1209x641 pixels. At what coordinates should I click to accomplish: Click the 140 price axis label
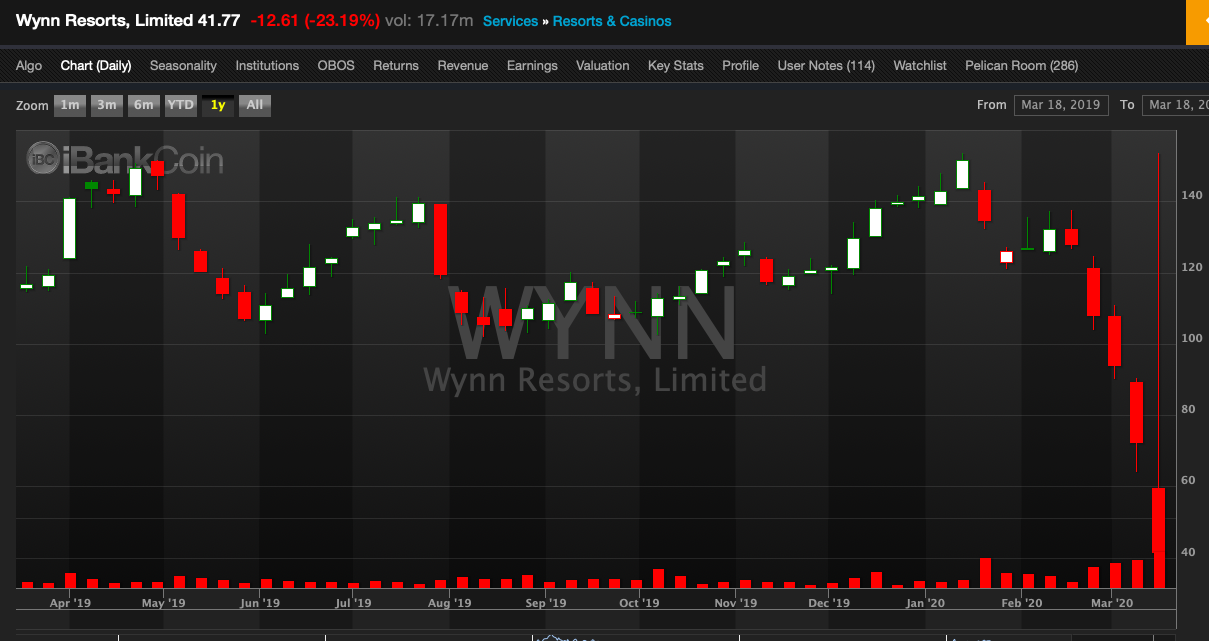(1191, 196)
